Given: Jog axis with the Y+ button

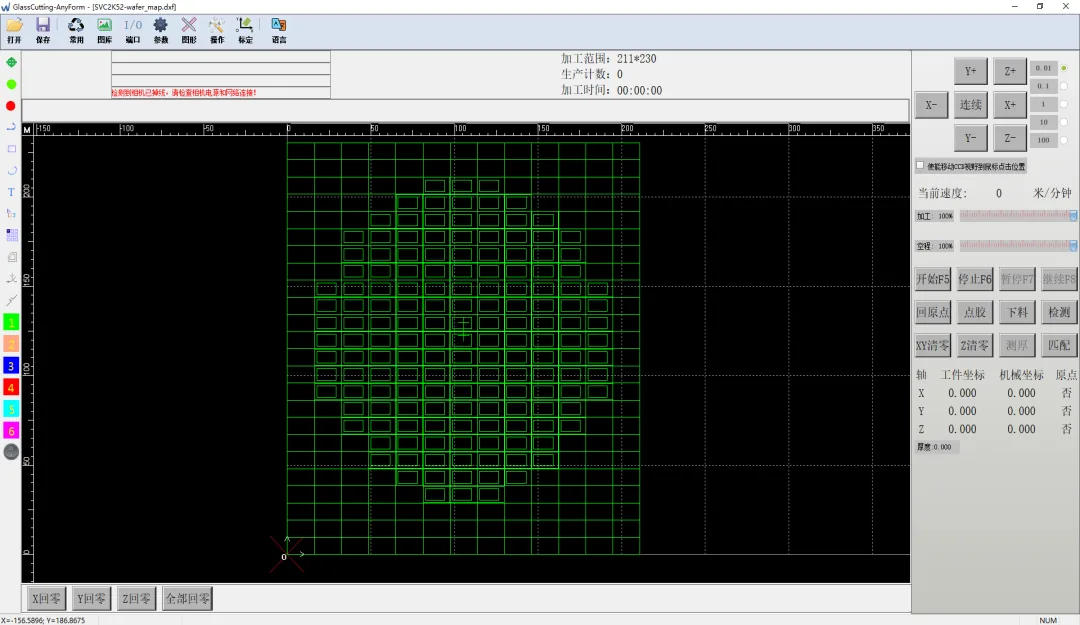Looking at the screenshot, I should coord(970,71).
